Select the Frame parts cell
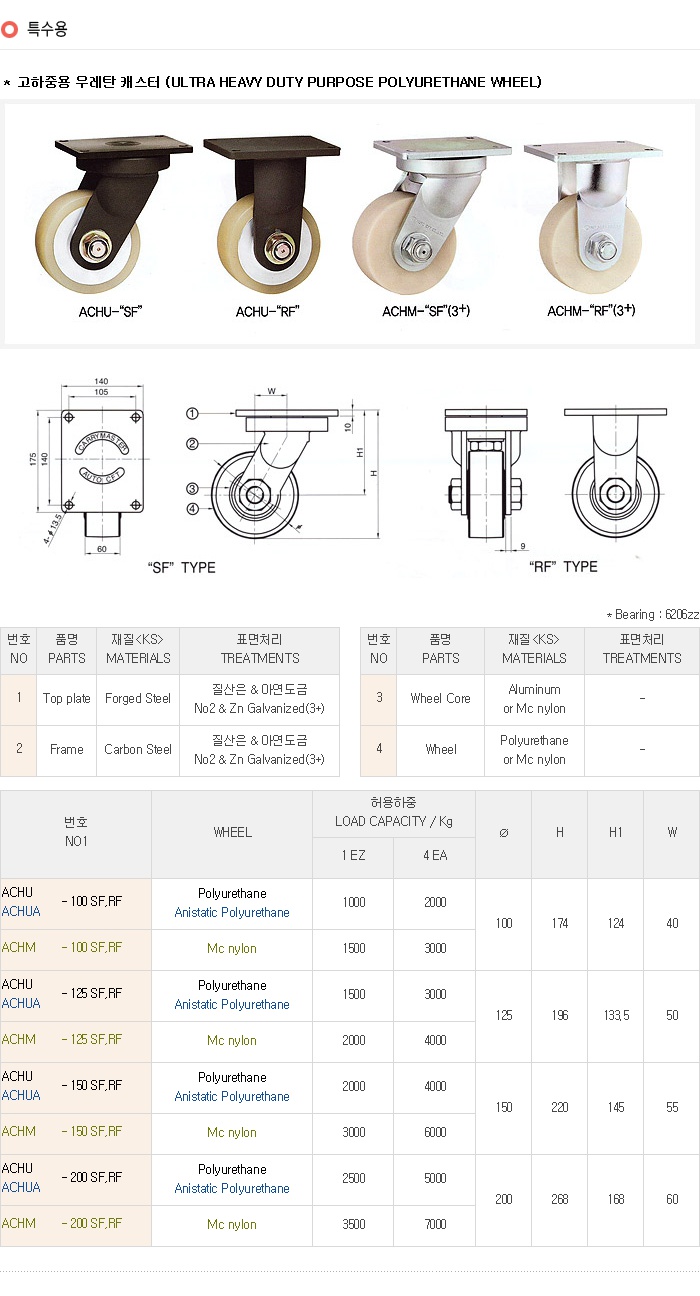Image resolution: width=700 pixels, height=1296 pixels. tap(67, 750)
